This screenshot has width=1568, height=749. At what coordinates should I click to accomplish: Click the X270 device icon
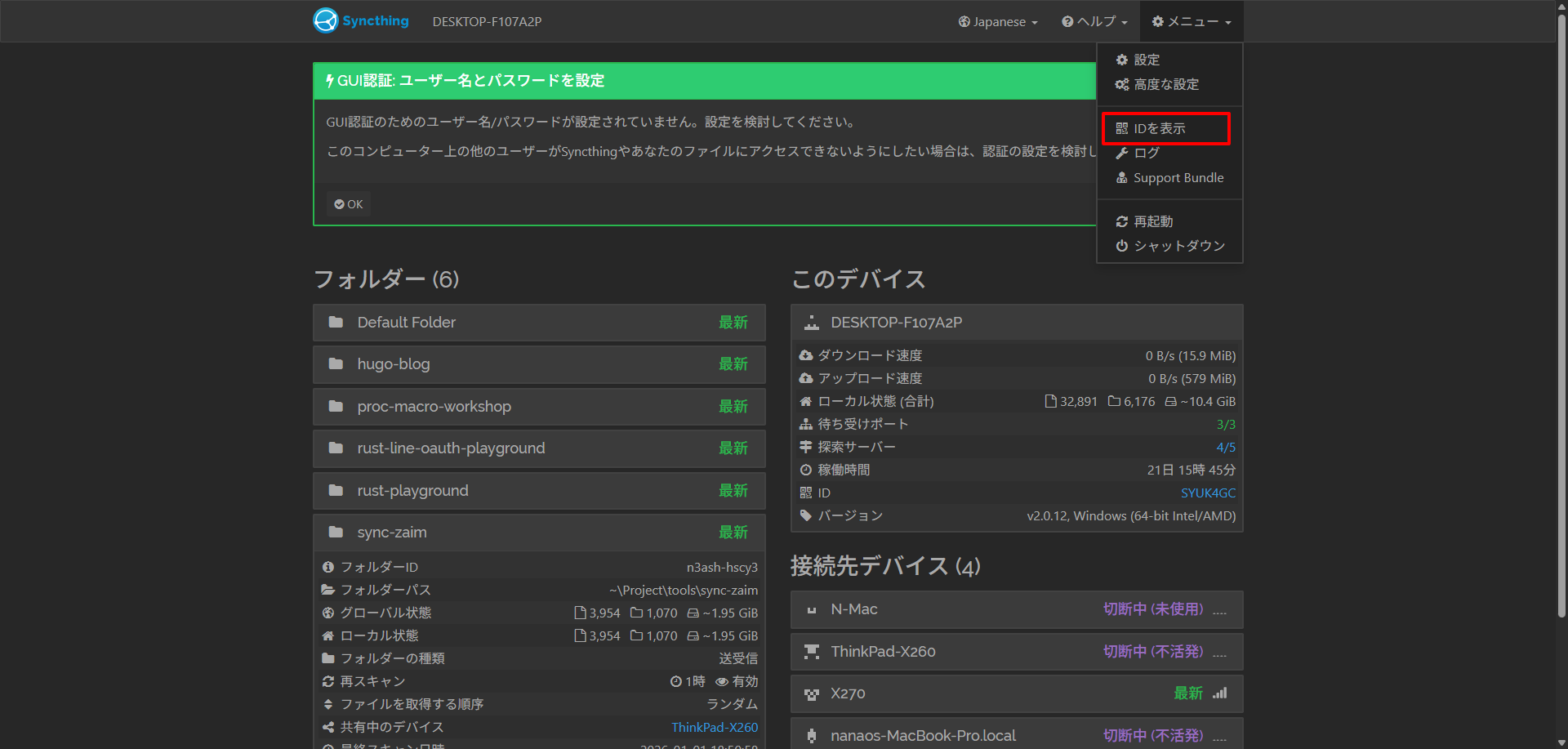pyautogui.click(x=811, y=694)
